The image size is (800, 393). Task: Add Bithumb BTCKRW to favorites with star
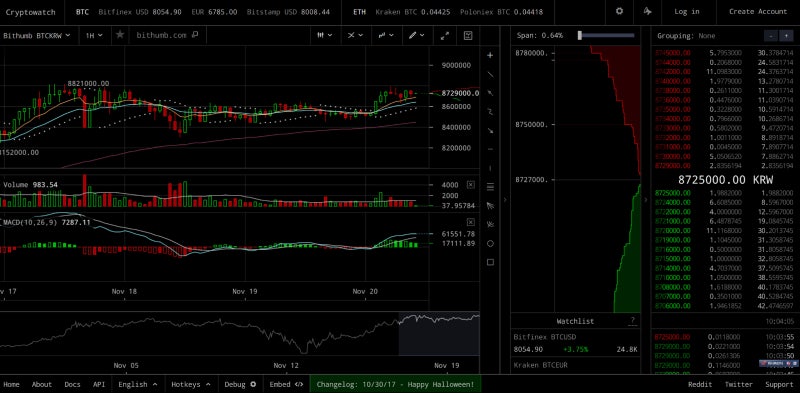coord(120,35)
